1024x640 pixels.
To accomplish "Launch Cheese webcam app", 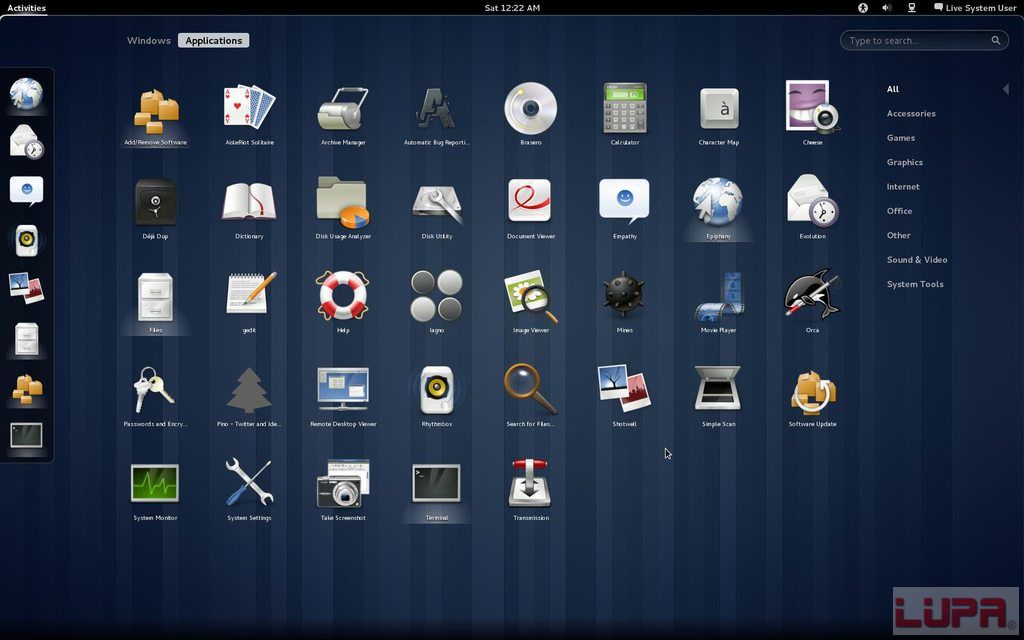I will coord(812,114).
